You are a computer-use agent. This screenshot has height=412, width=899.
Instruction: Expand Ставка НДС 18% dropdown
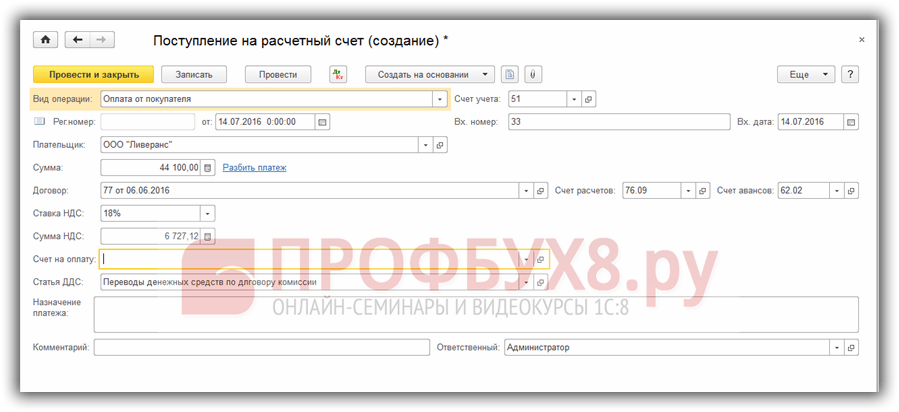tap(208, 214)
